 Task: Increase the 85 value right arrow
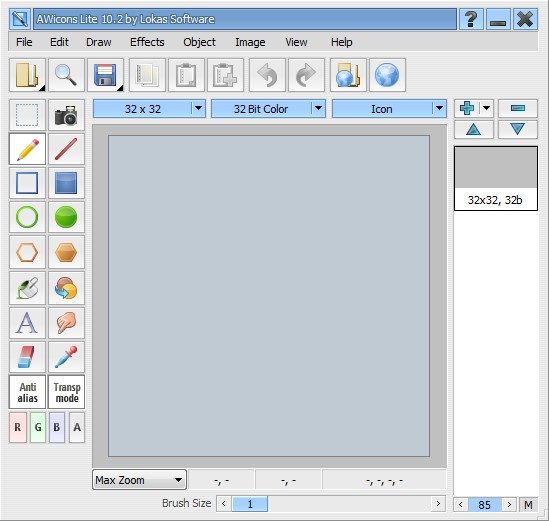tap(509, 505)
